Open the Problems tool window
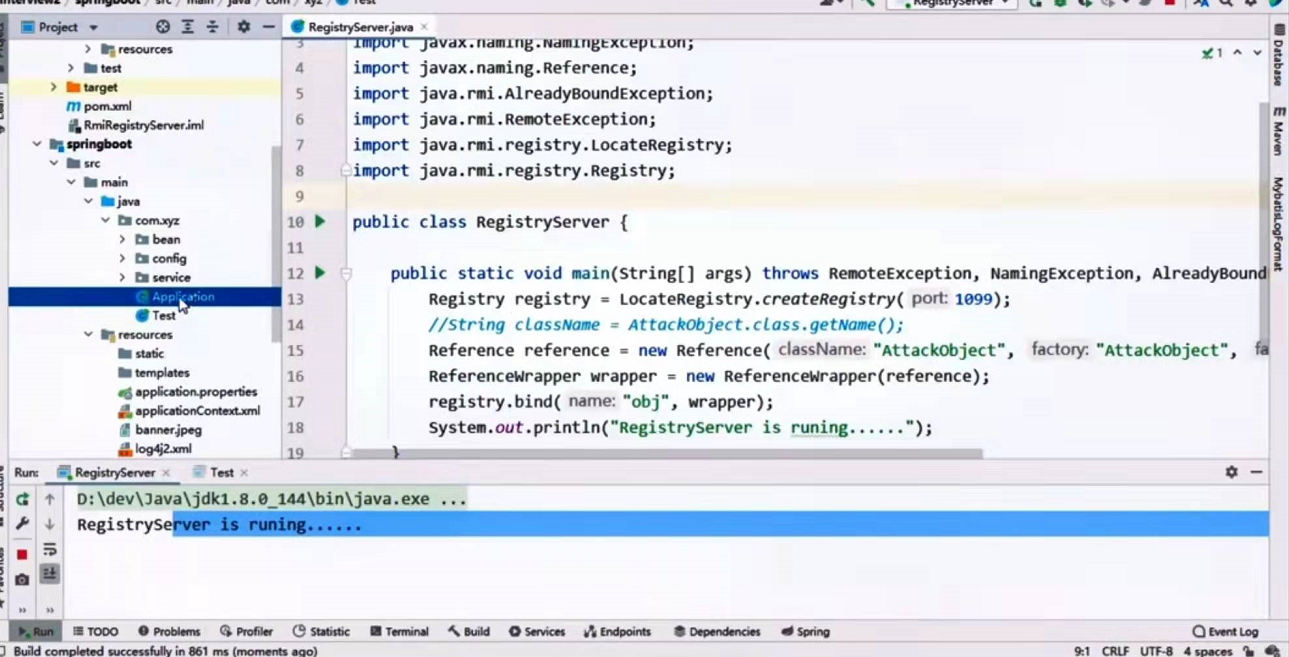 tap(169, 631)
